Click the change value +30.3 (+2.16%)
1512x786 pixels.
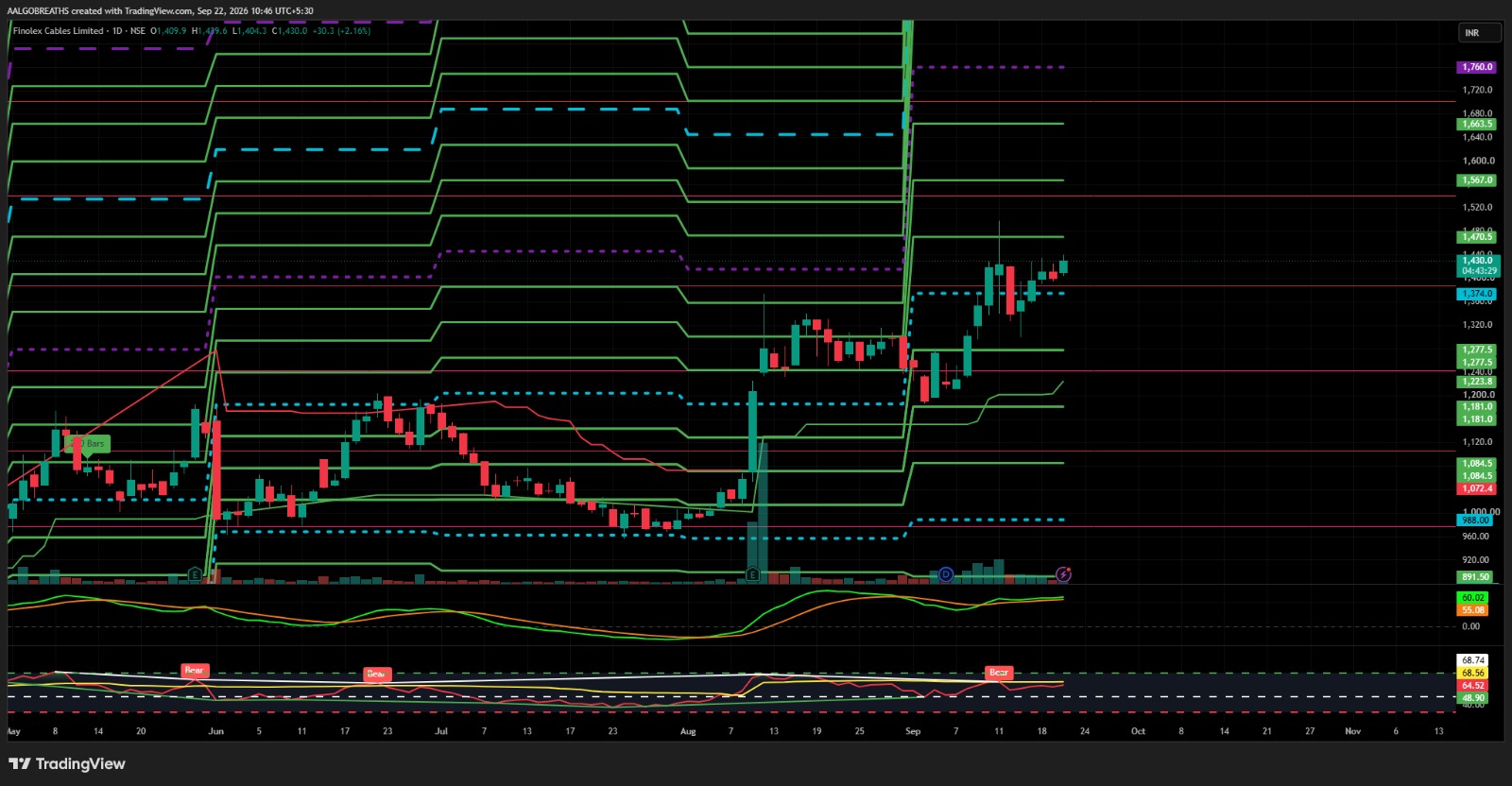click(342, 31)
